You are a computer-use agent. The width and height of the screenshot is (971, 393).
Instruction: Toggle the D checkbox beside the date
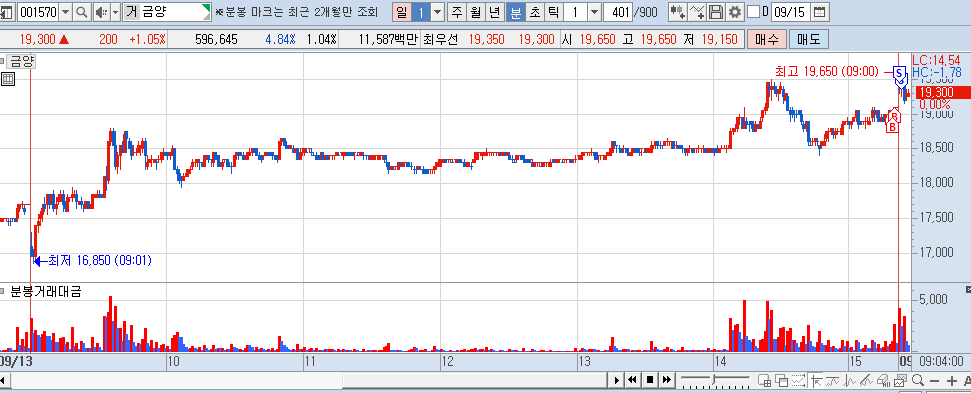(753, 11)
